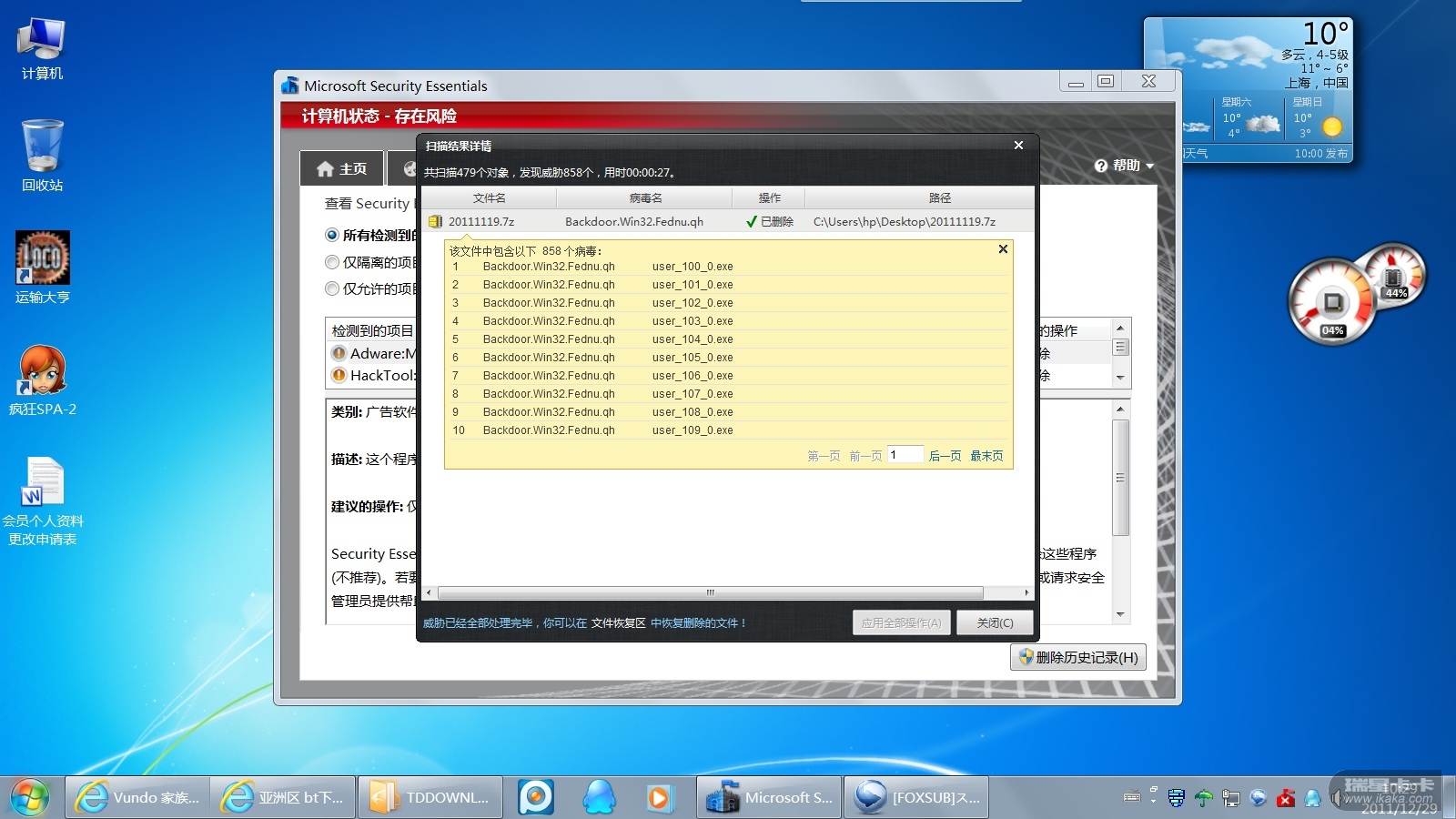Open the 计算机 desktop icon
1456x819 pixels.
(42, 48)
